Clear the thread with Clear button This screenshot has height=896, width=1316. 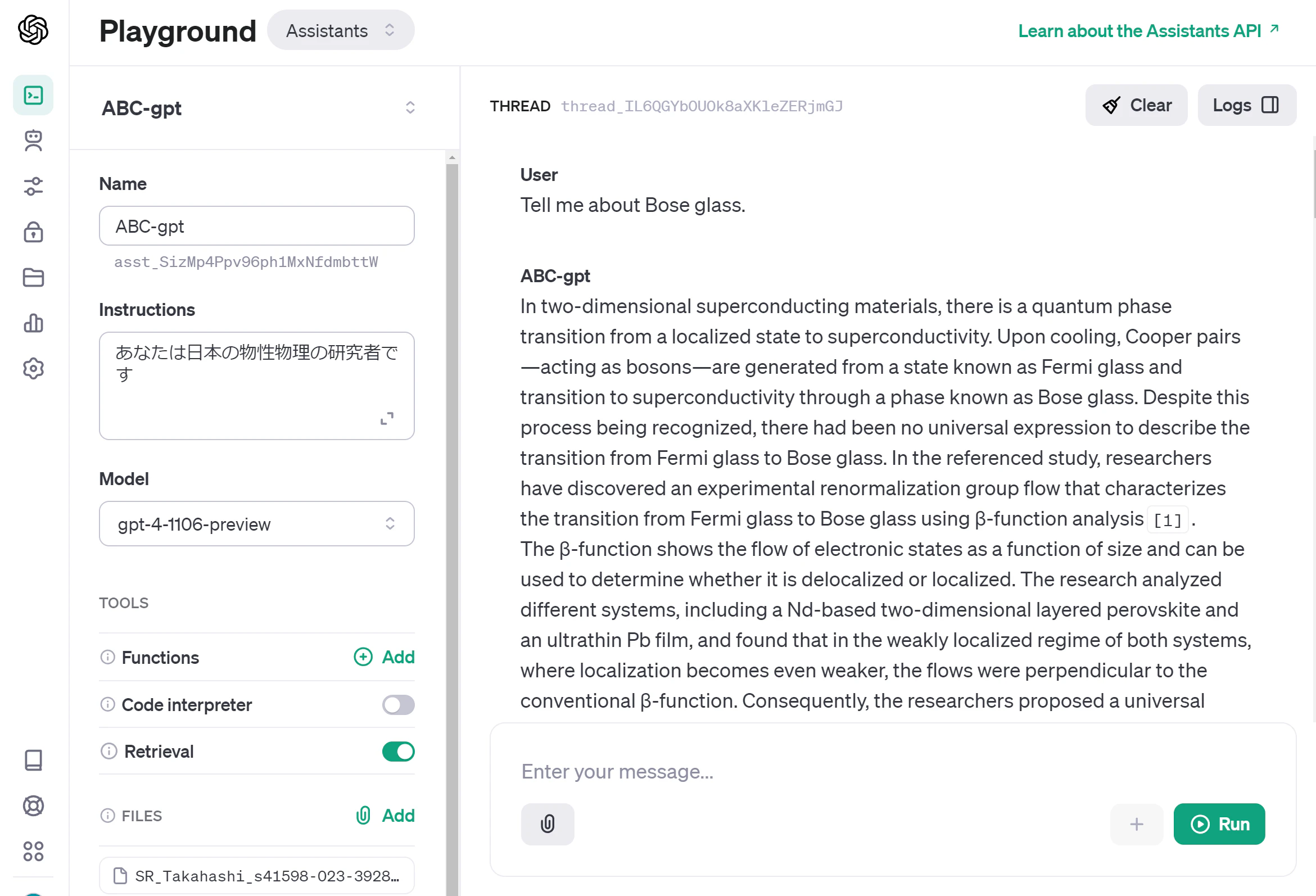click(1136, 105)
